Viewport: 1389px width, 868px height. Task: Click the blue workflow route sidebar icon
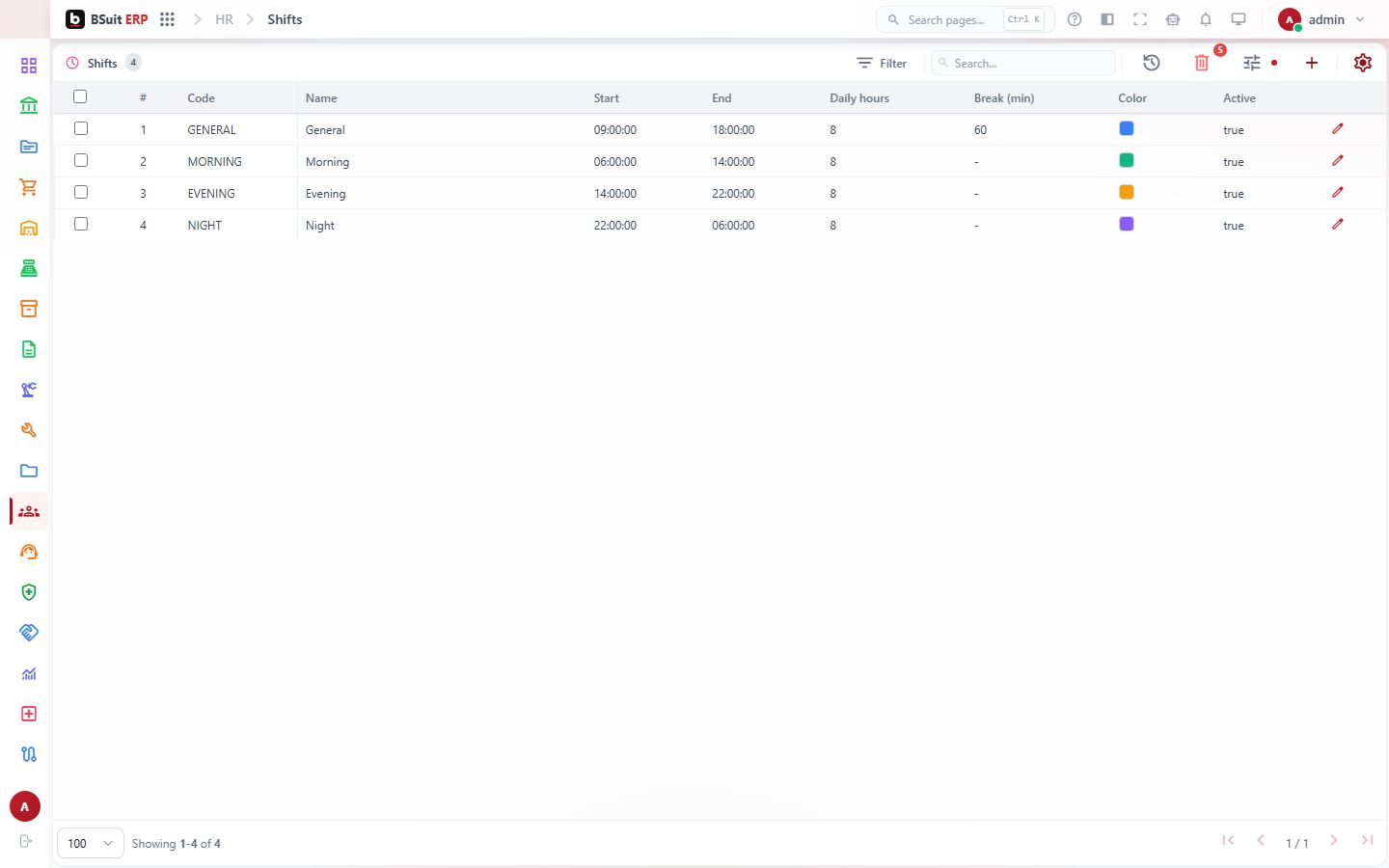coord(29,754)
